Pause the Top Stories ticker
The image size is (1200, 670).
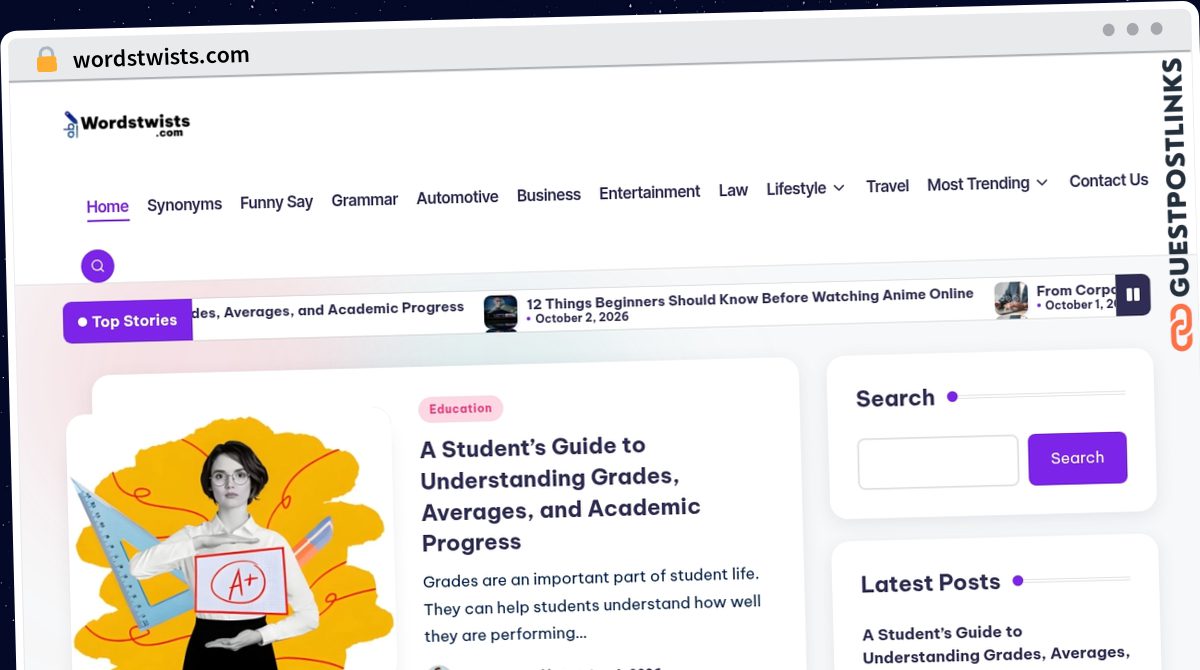tap(1133, 295)
